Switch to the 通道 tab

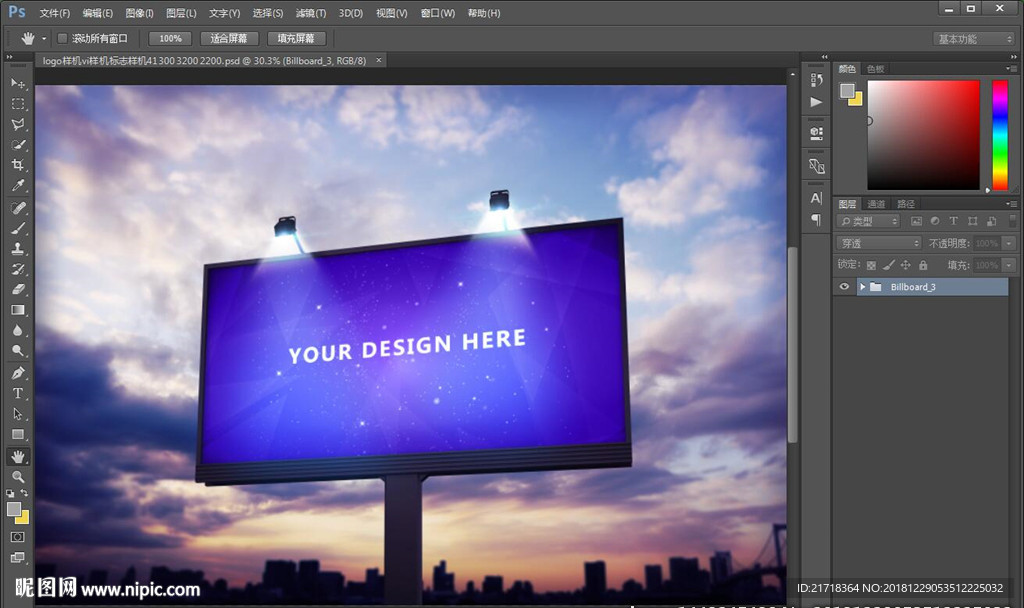click(x=876, y=204)
